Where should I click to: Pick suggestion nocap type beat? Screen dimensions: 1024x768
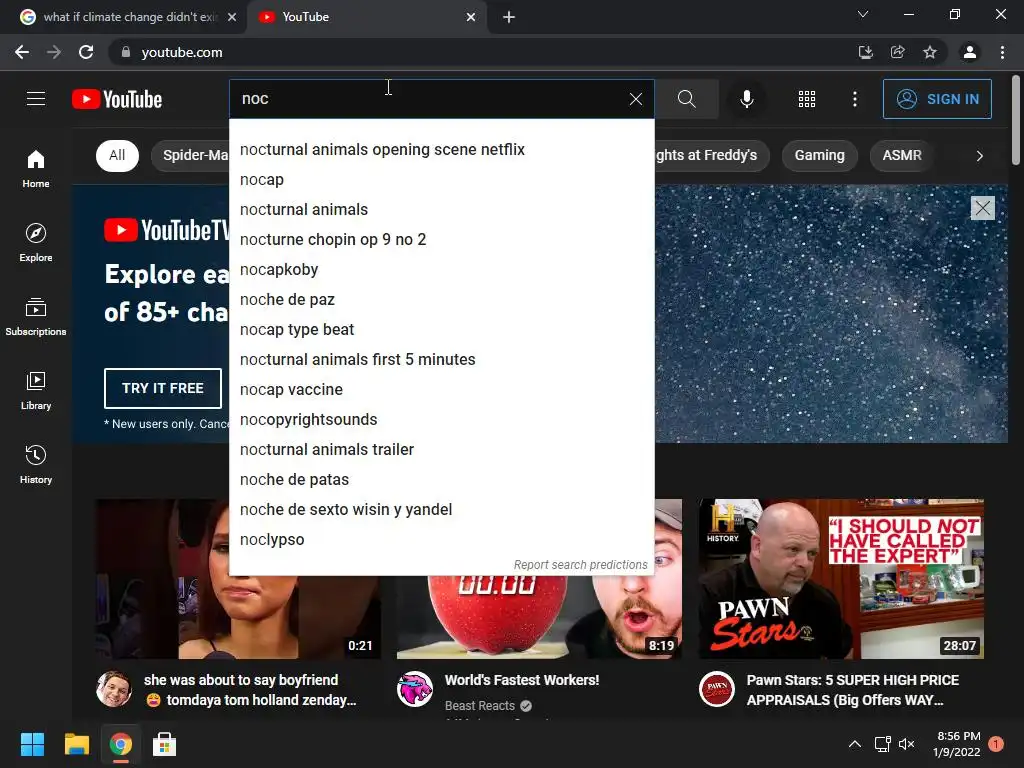coord(441,330)
